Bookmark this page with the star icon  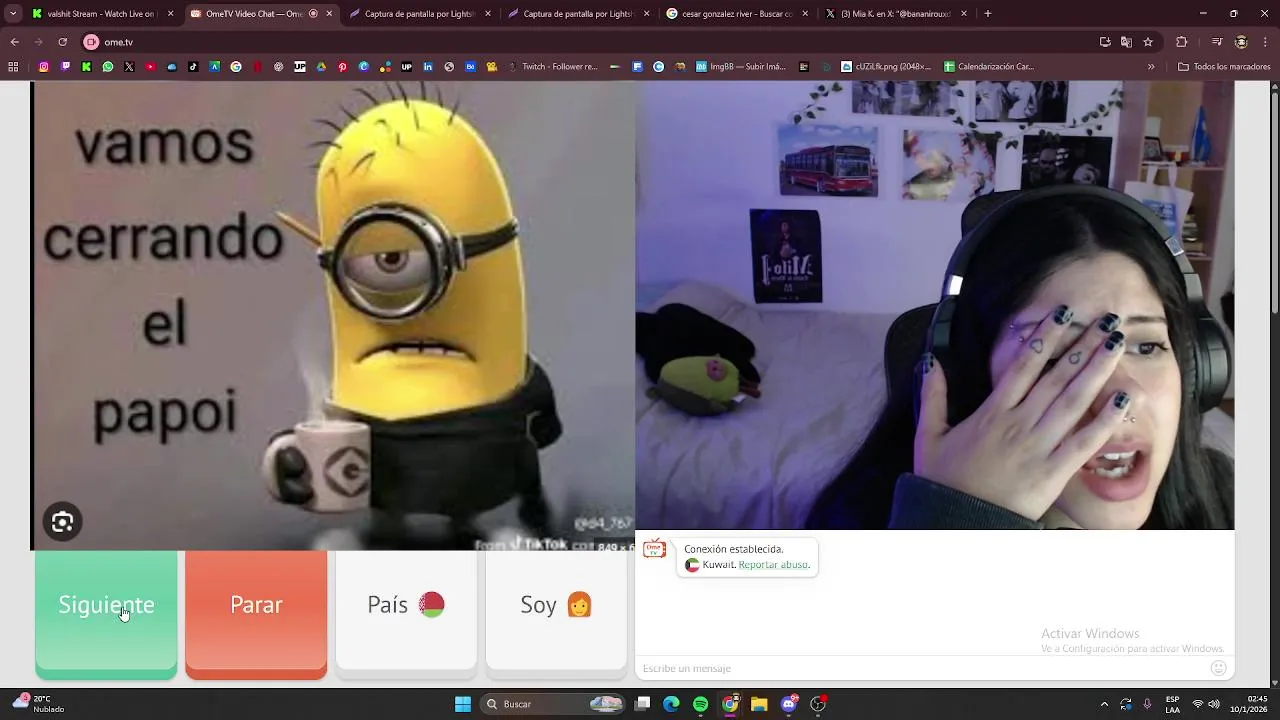1148,42
